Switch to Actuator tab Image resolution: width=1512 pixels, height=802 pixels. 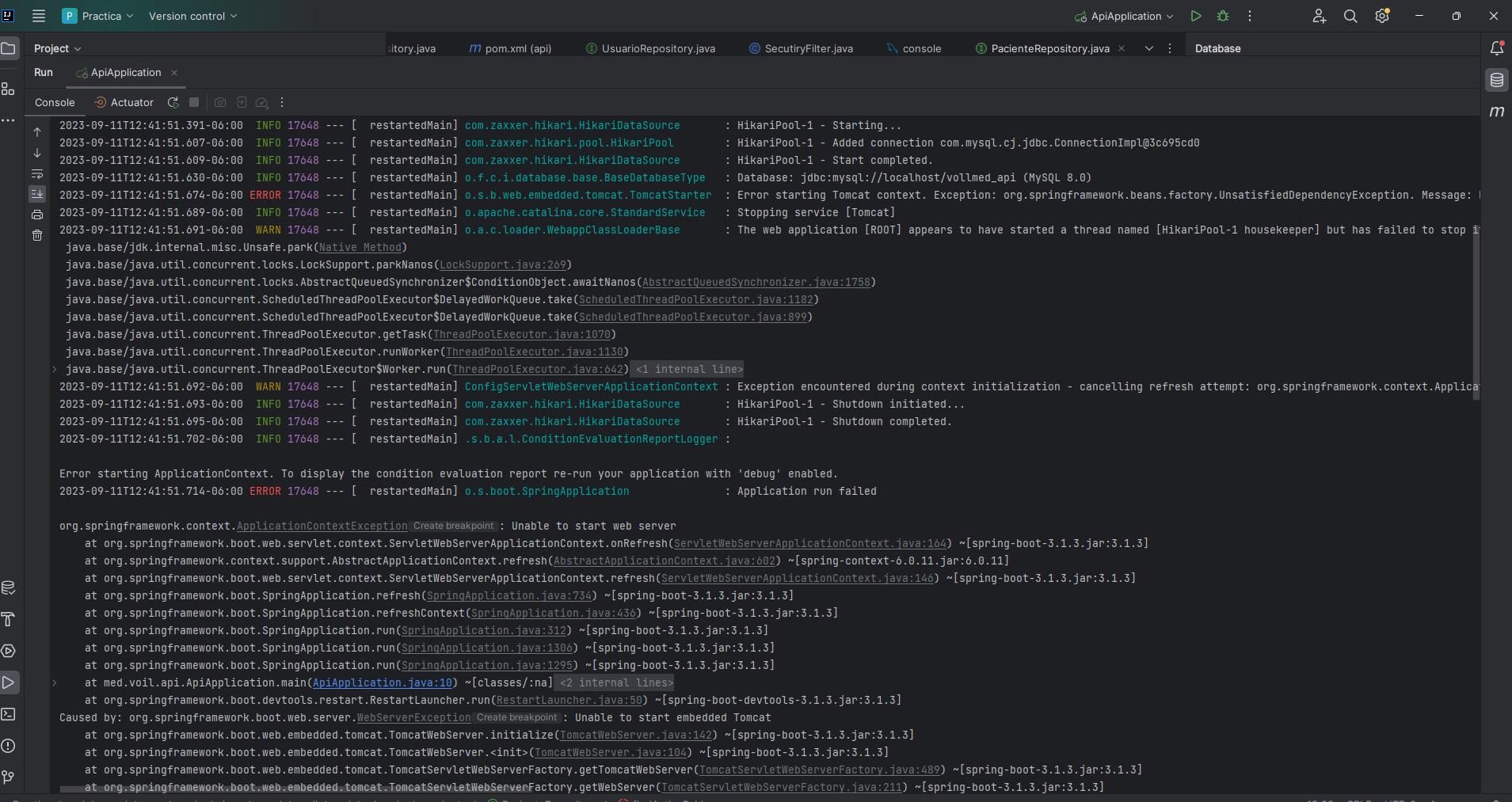tap(124, 102)
